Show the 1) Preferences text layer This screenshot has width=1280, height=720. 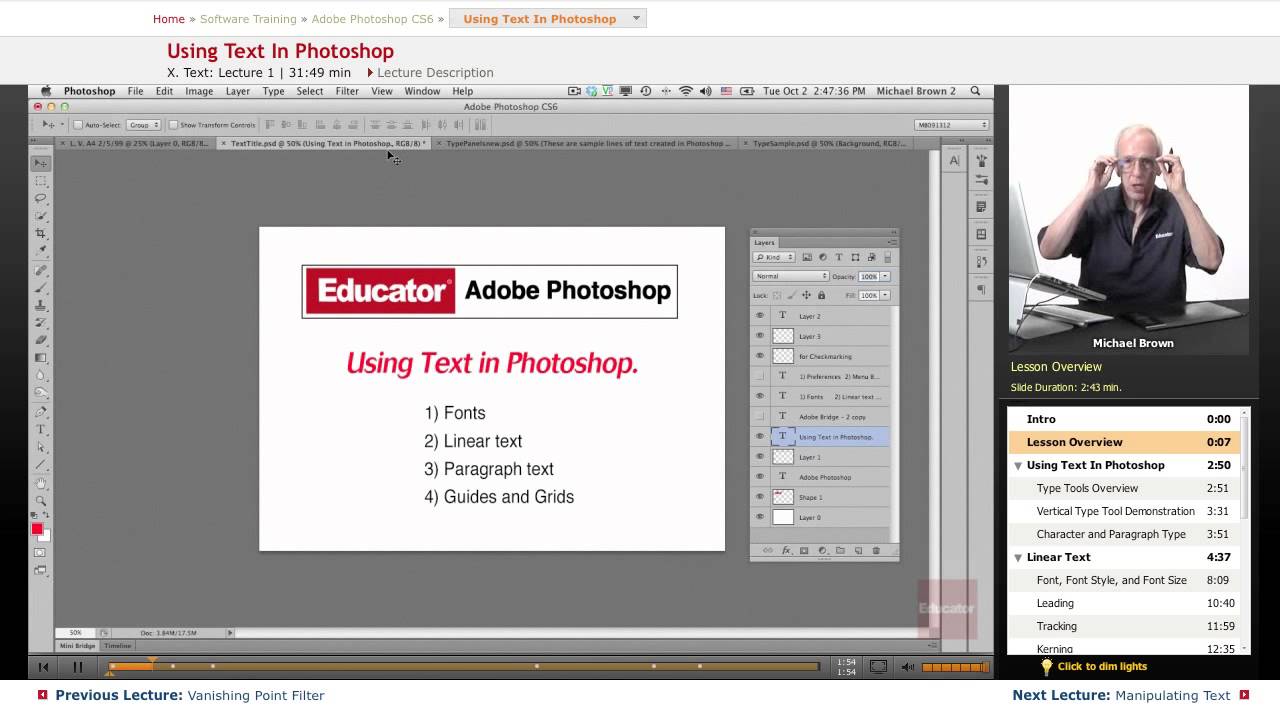[x=760, y=376]
